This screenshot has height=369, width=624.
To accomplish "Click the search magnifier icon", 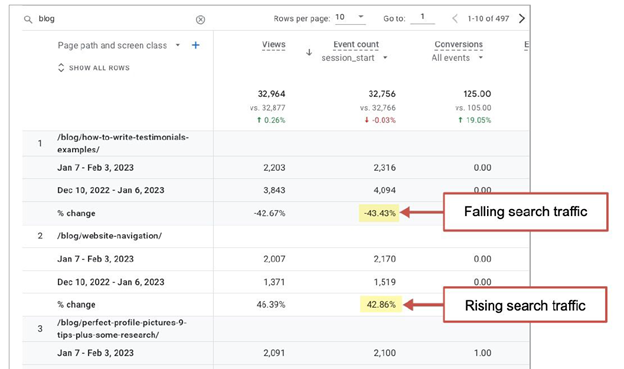I will click(x=28, y=19).
